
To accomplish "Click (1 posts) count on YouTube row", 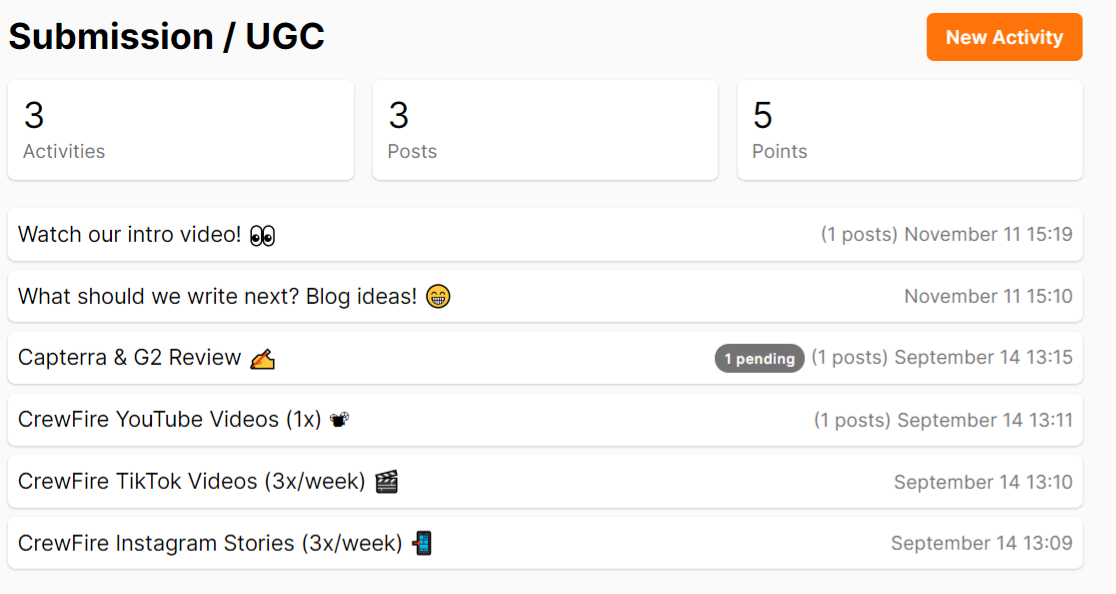I will 852,420.
